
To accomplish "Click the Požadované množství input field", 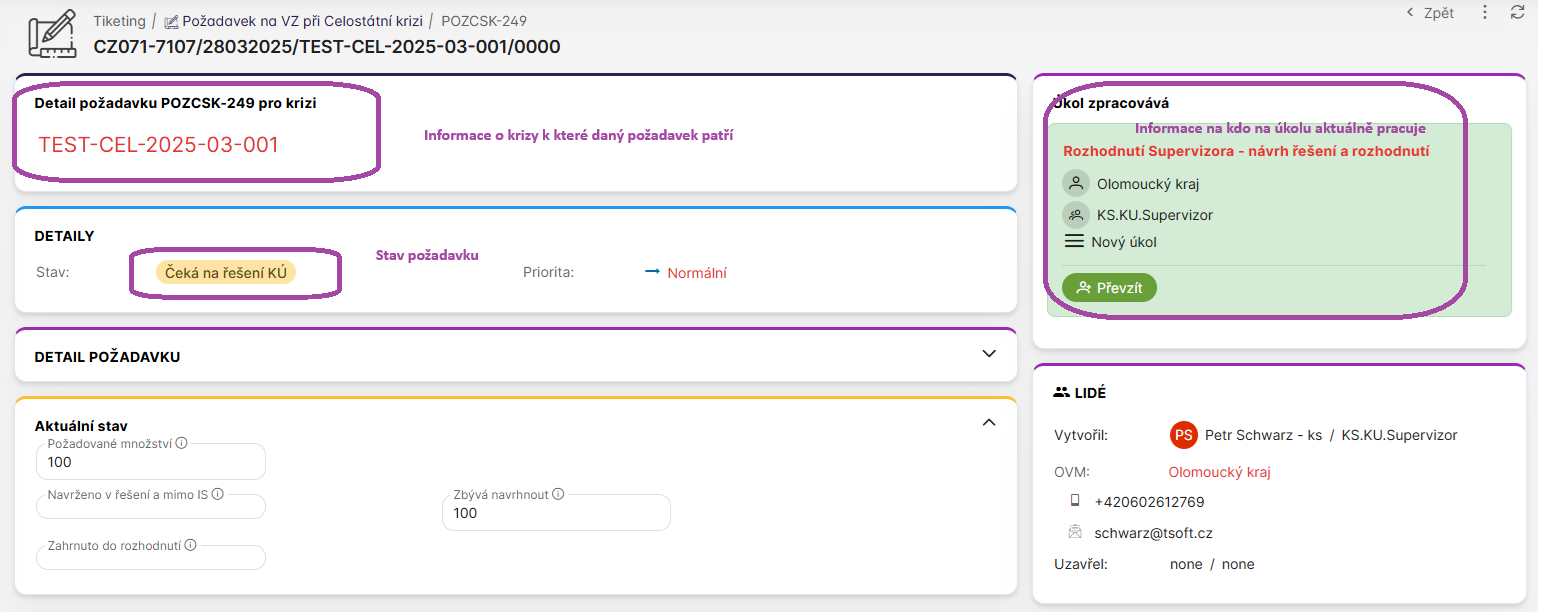I will pos(150,463).
